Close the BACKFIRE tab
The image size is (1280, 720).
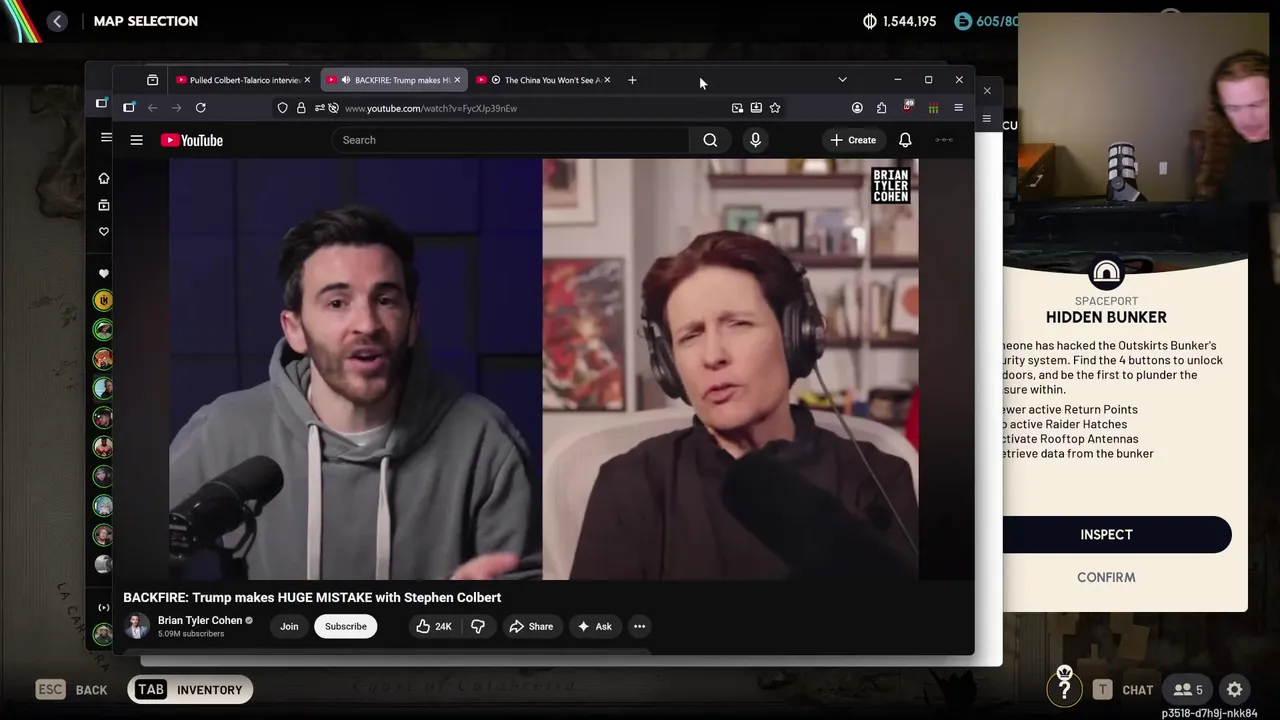457,80
